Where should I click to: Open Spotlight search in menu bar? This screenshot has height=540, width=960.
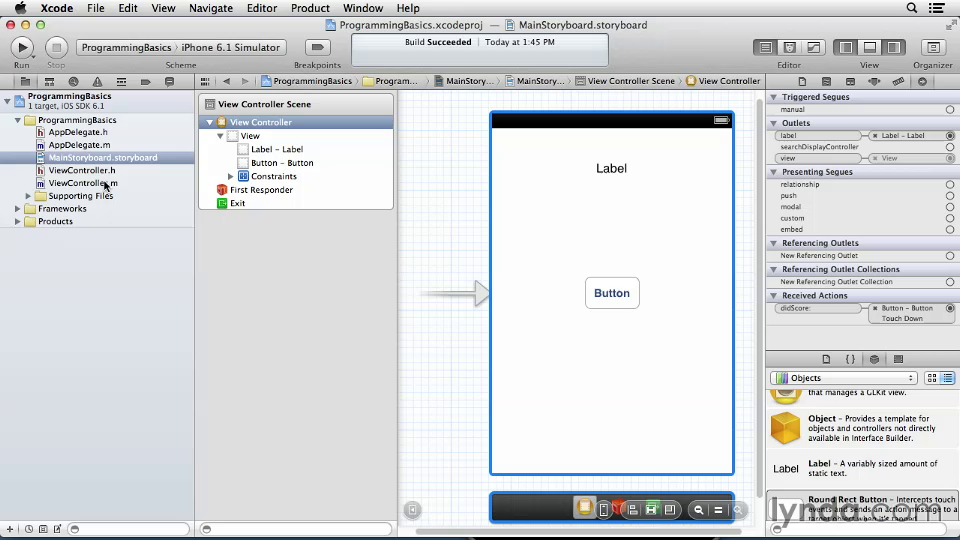(912, 8)
